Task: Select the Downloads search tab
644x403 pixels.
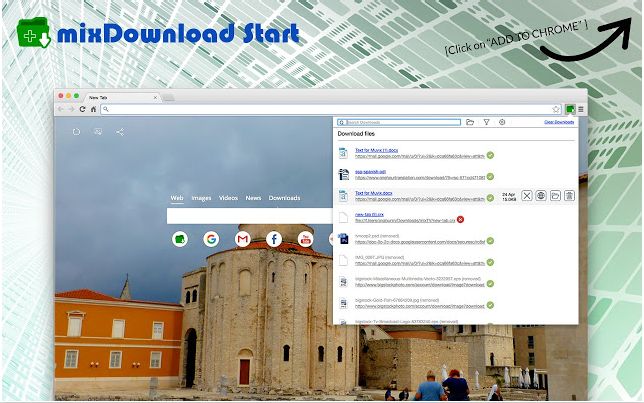Action: point(284,198)
